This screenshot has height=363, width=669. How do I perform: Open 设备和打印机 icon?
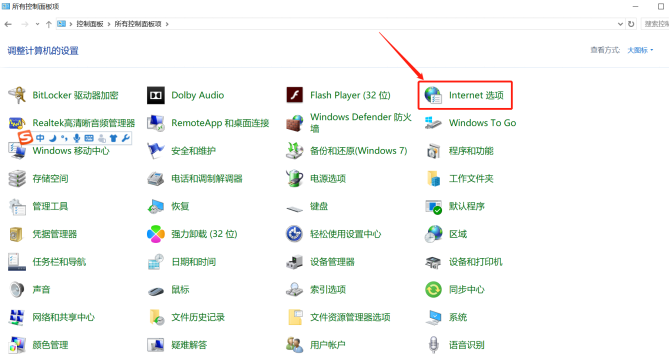point(433,262)
